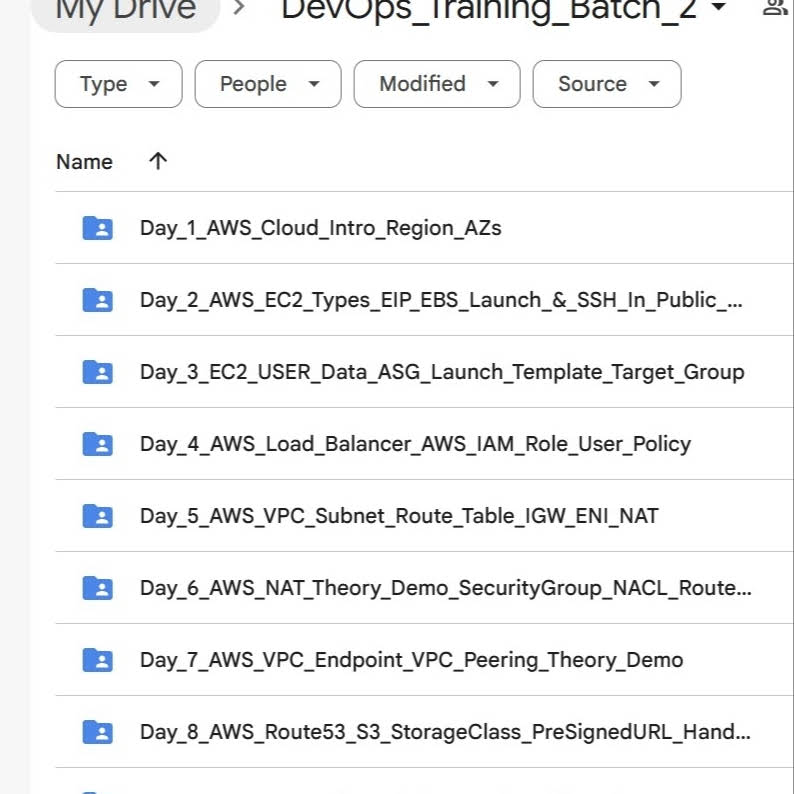Click the Day_6 shared folder icon
Image resolution: width=794 pixels, height=794 pixels.
(97, 587)
